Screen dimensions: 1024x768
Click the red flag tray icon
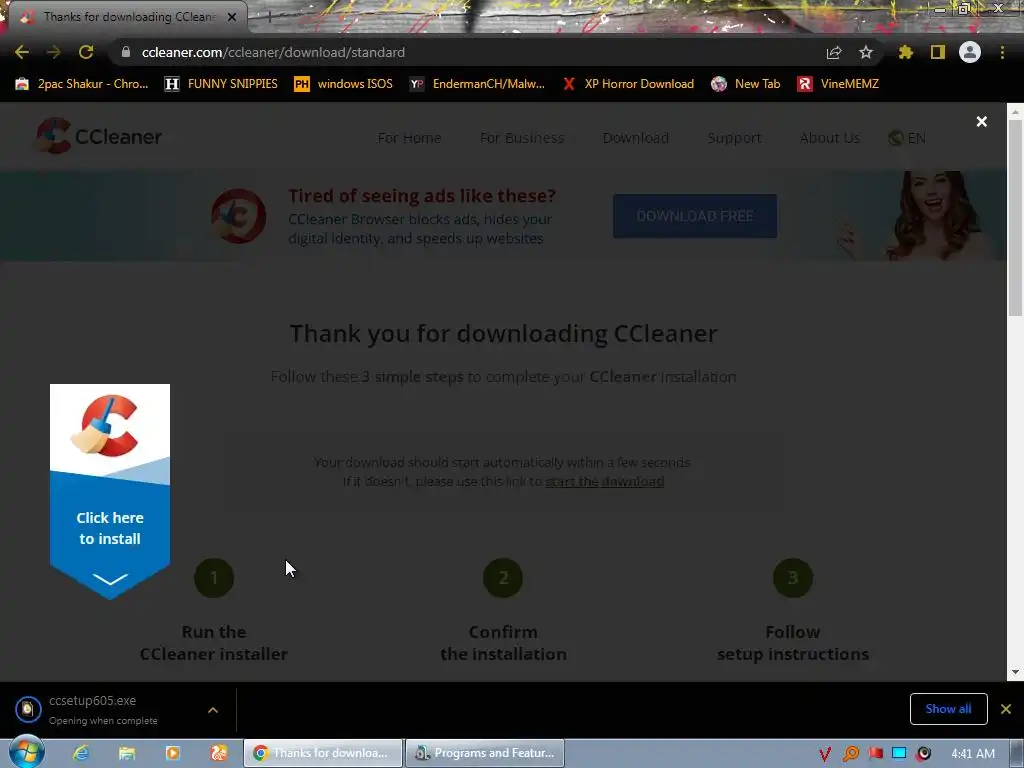[875, 754]
